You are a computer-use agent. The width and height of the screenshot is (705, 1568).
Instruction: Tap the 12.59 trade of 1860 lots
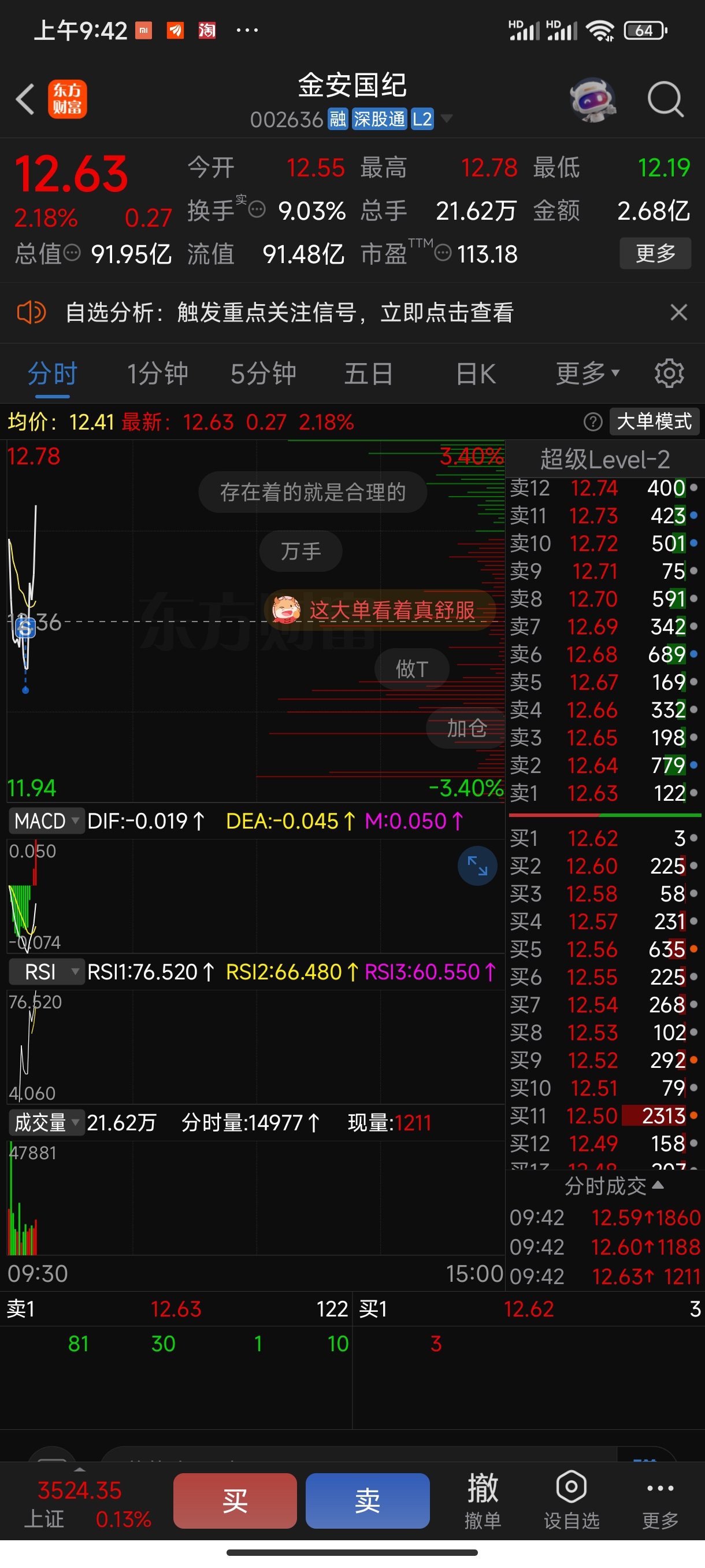[x=604, y=1218]
